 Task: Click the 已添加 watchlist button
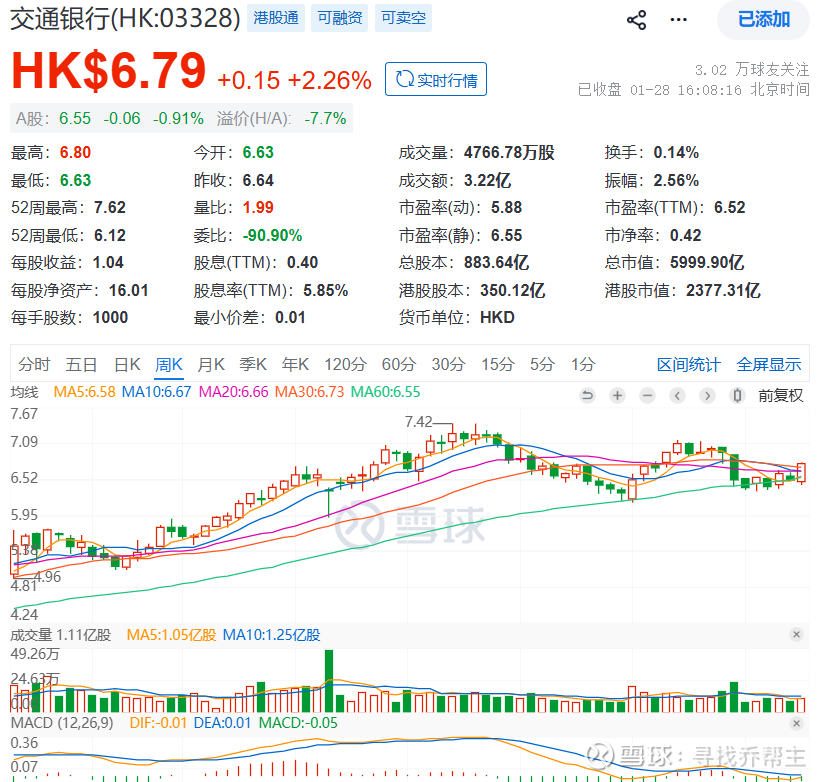(x=763, y=20)
